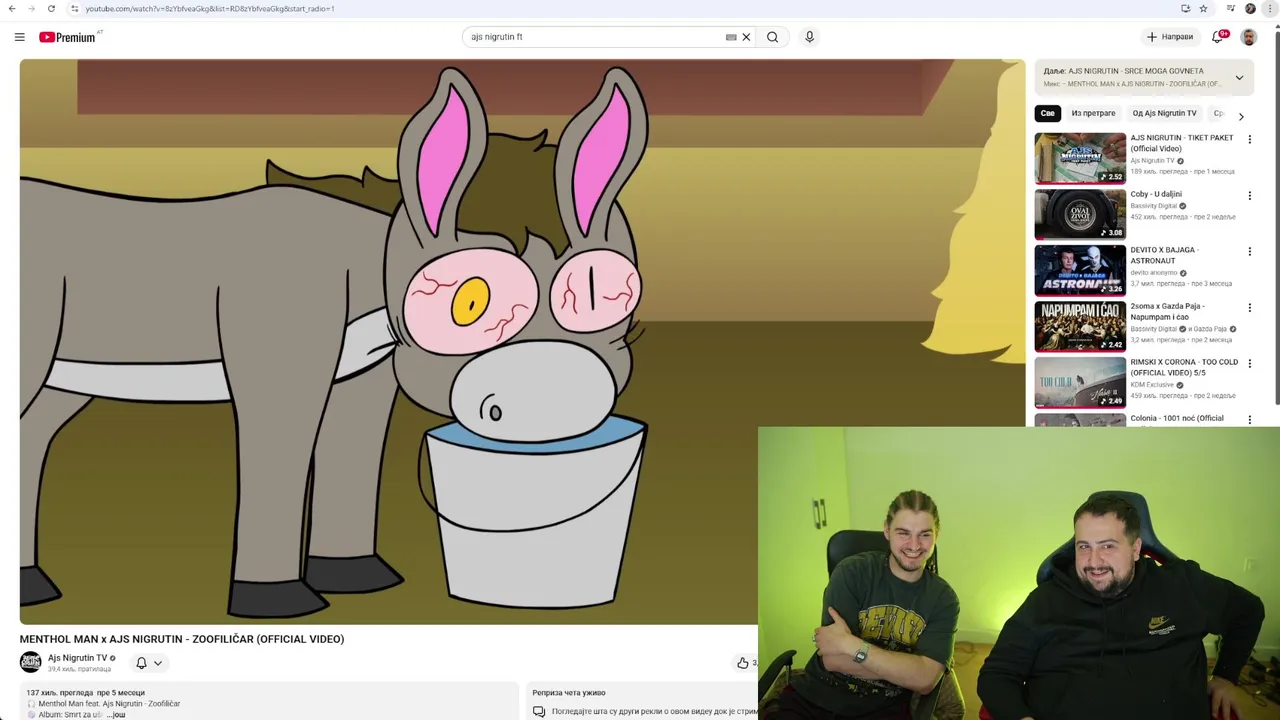Show more filter chips with right arrow
The width and height of the screenshot is (1280, 720).
[x=1241, y=116]
